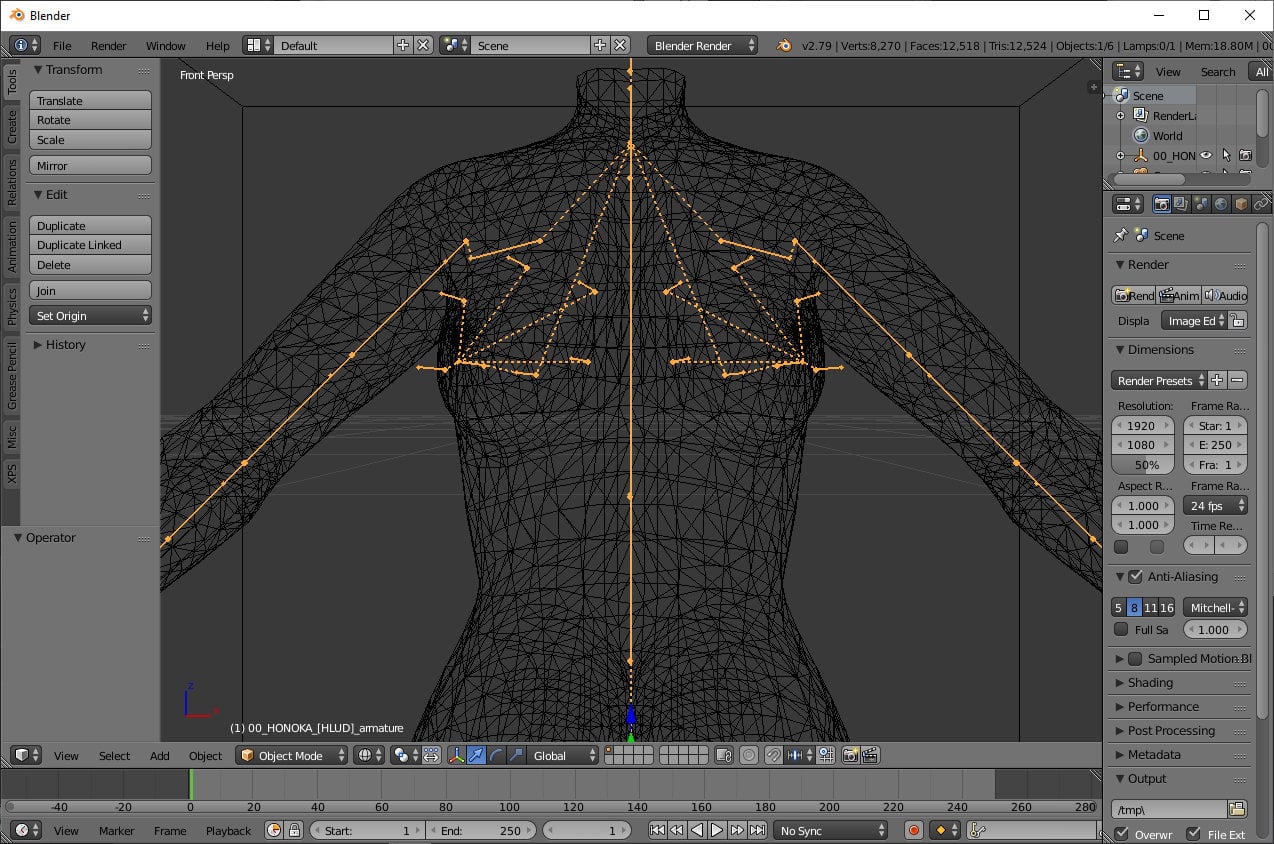Screen dimensions: 1274x844
Task: Select the Object properties cube icon
Action: click(1241, 204)
